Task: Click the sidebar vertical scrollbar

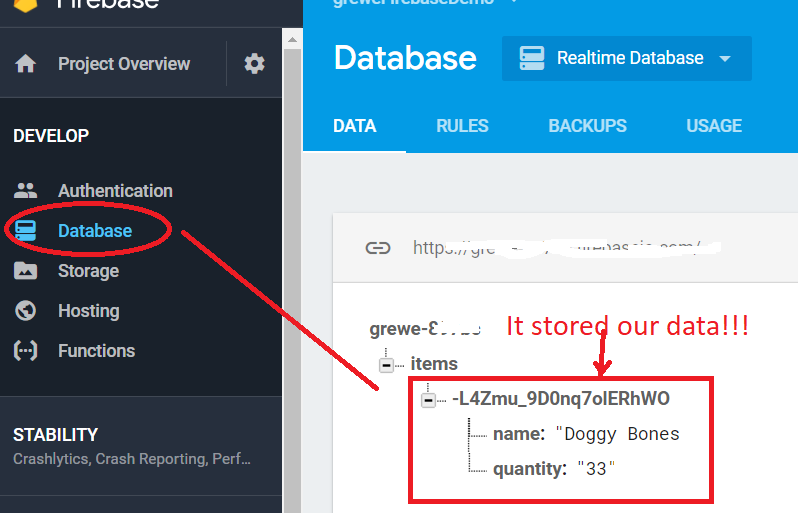Action: pyautogui.click(x=292, y=270)
